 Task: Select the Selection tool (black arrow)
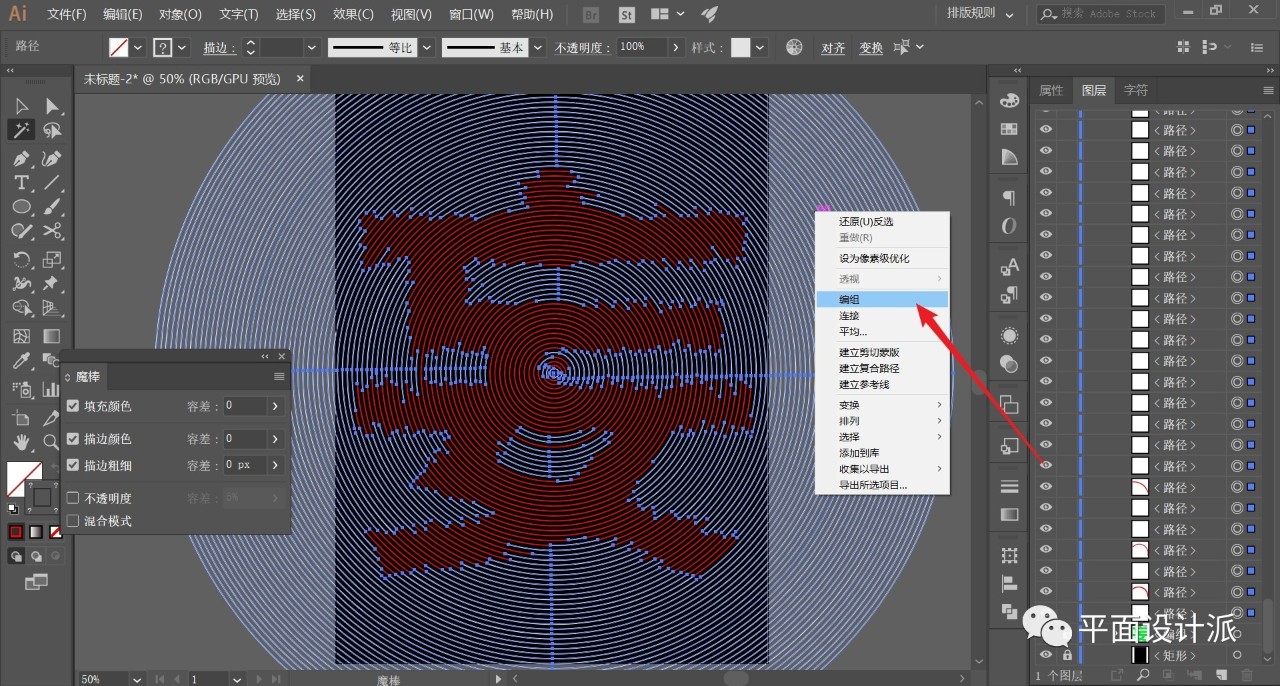(22, 106)
